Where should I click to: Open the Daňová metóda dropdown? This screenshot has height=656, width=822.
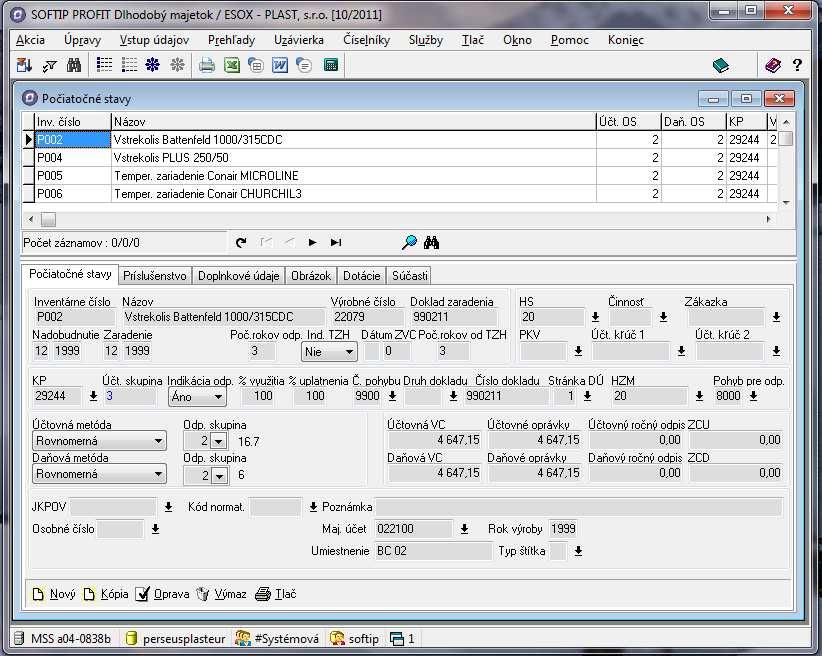pos(100,474)
